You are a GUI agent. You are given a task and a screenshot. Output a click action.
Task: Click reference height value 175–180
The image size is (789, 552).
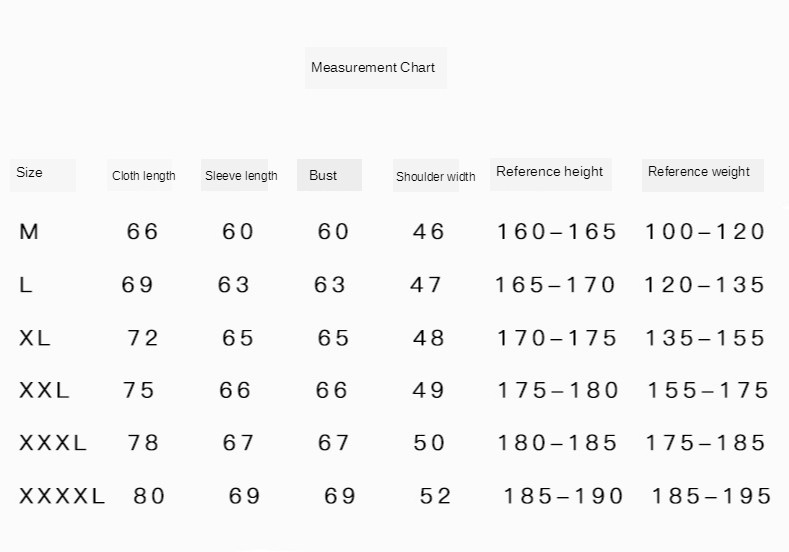coord(558,390)
